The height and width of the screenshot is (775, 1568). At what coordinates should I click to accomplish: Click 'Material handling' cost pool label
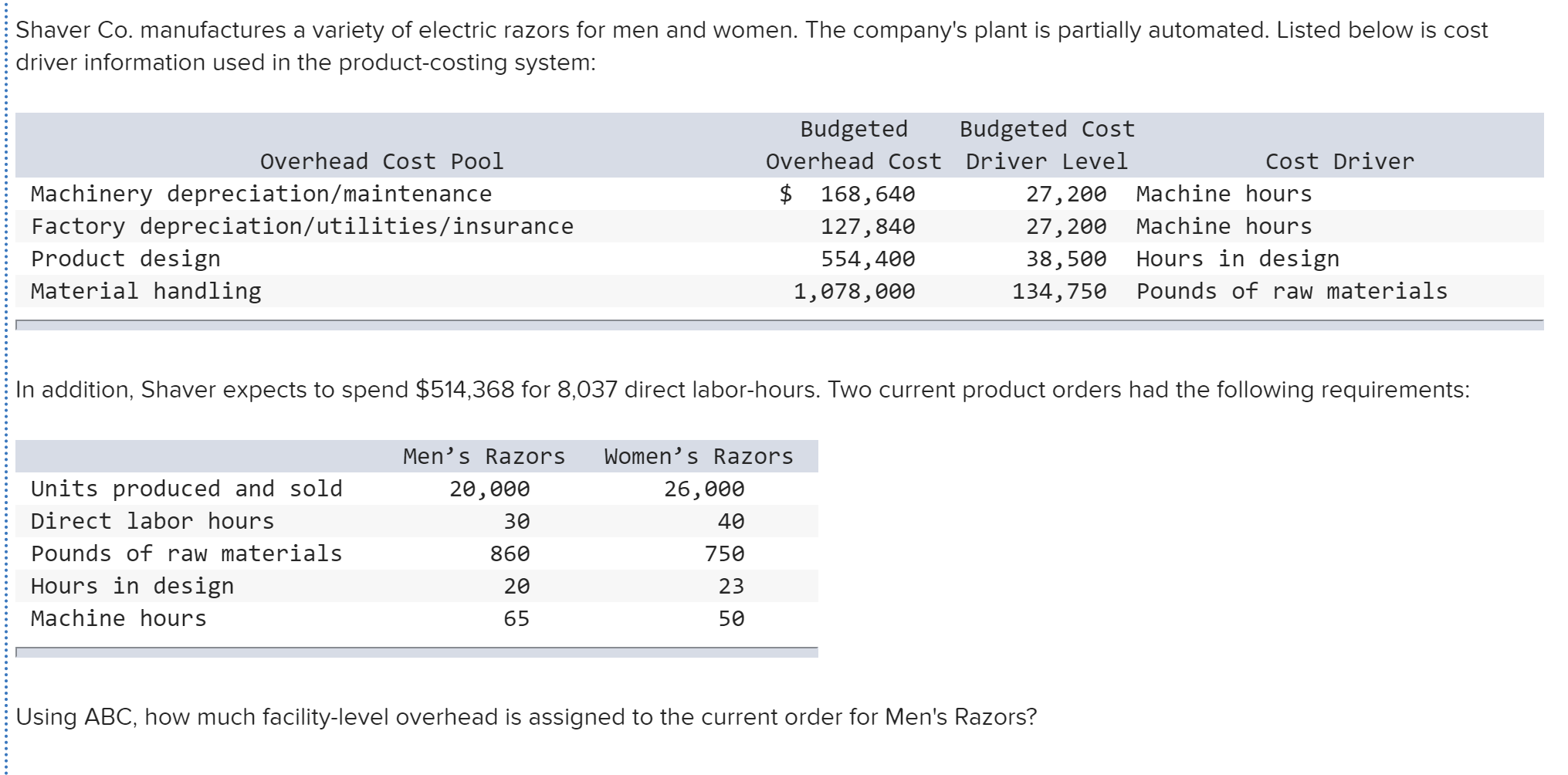pyautogui.click(x=146, y=291)
